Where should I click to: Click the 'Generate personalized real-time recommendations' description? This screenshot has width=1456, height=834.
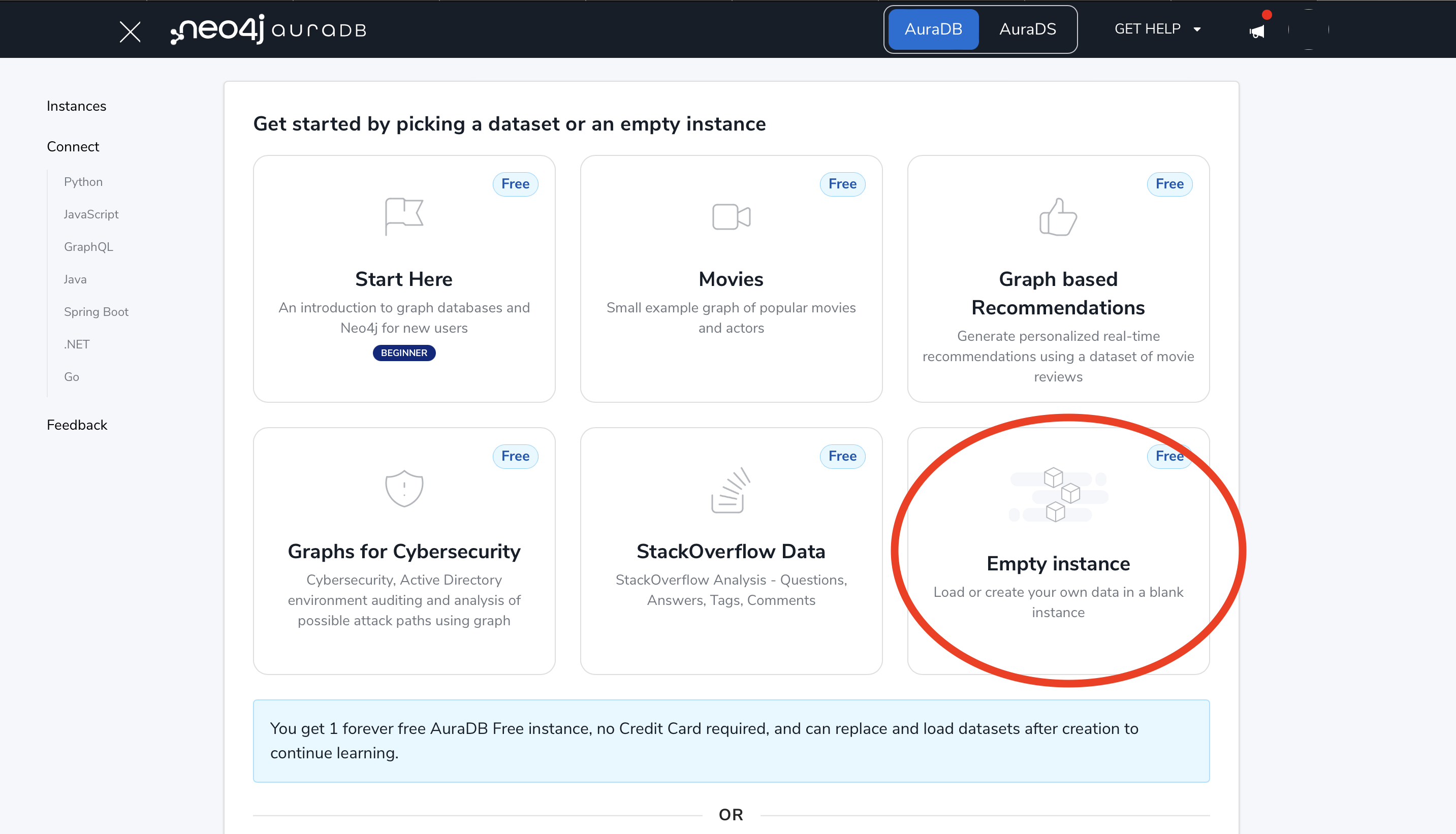coord(1058,356)
